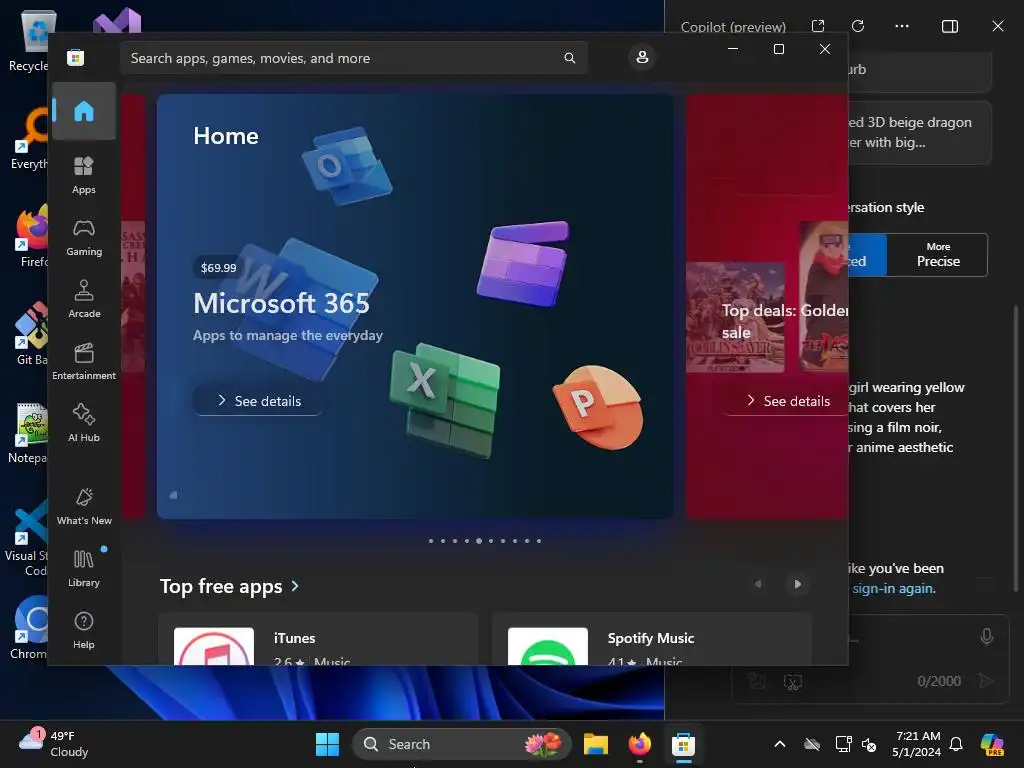Viewport: 1024px width, 768px height.
Task: Open notification bell in taskbar
Action: 956,744
